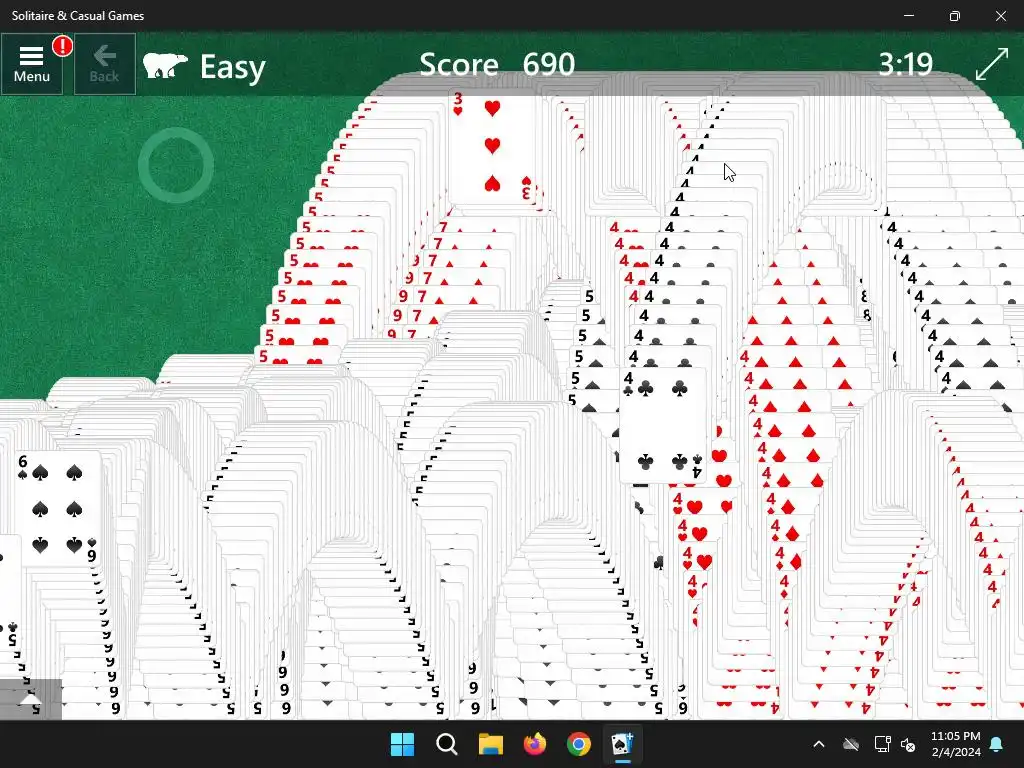The width and height of the screenshot is (1024, 768).
Task: Open notifications bell icon
Action: click(x=997, y=744)
